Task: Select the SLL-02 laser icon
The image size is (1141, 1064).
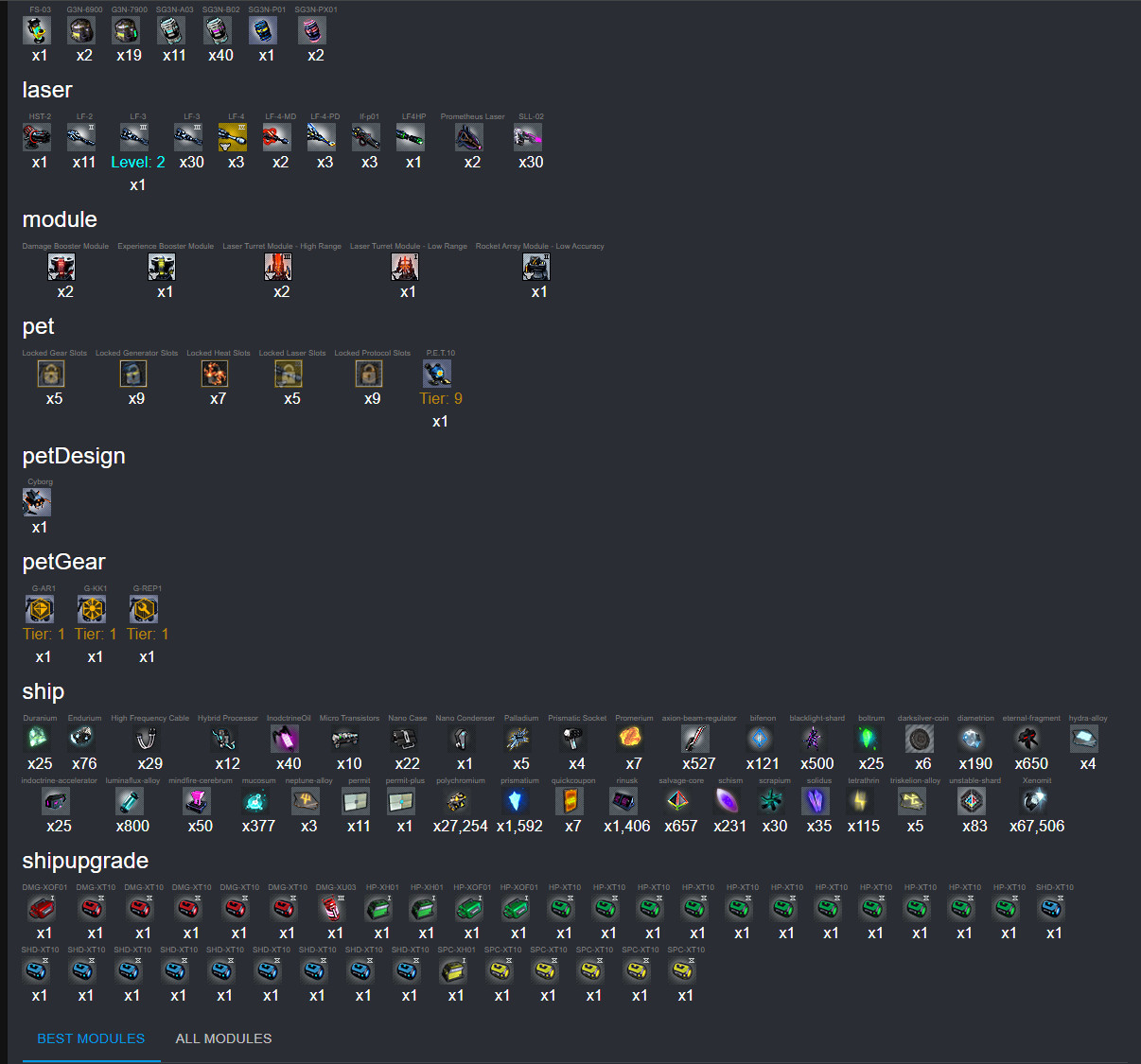Action: 528,137
